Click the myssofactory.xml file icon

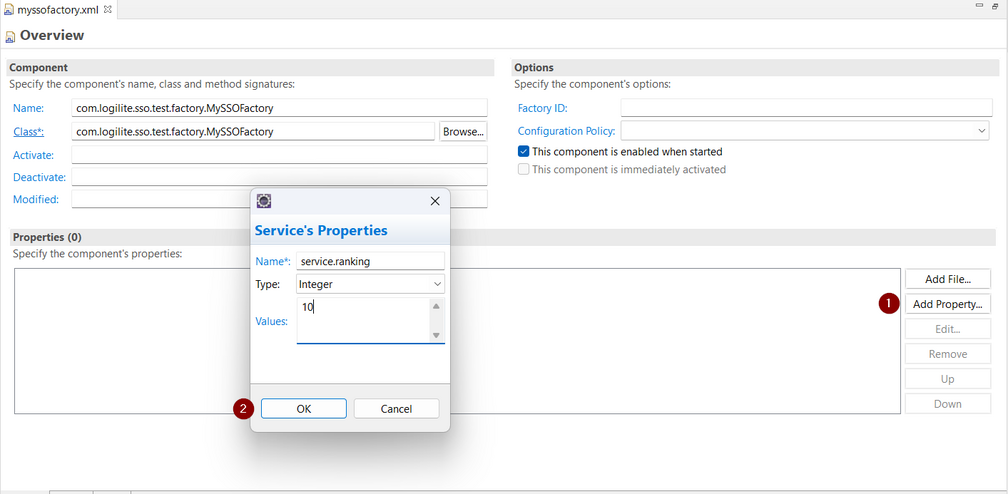(x=9, y=9)
